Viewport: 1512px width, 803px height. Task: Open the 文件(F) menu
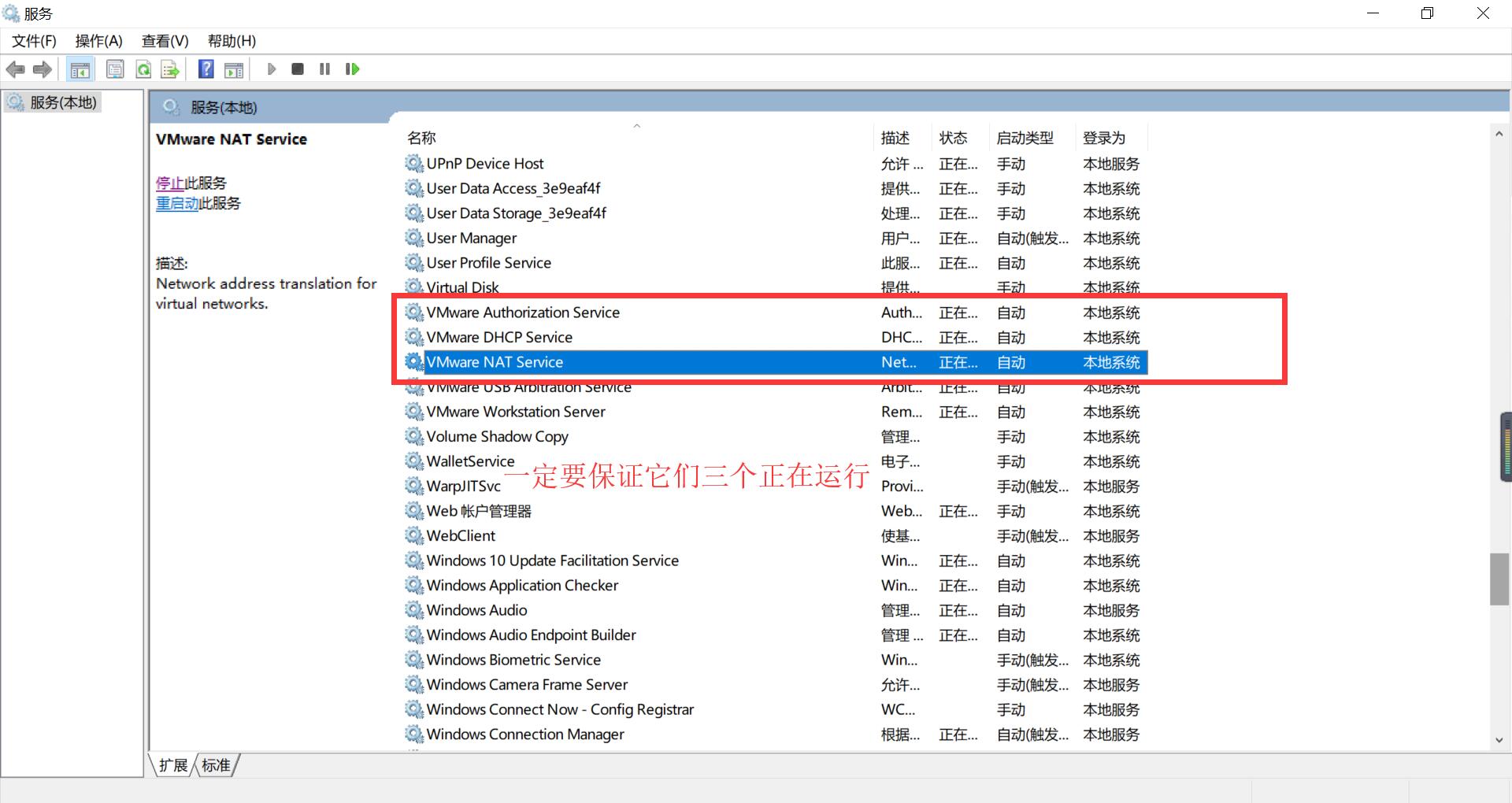tap(34, 41)
